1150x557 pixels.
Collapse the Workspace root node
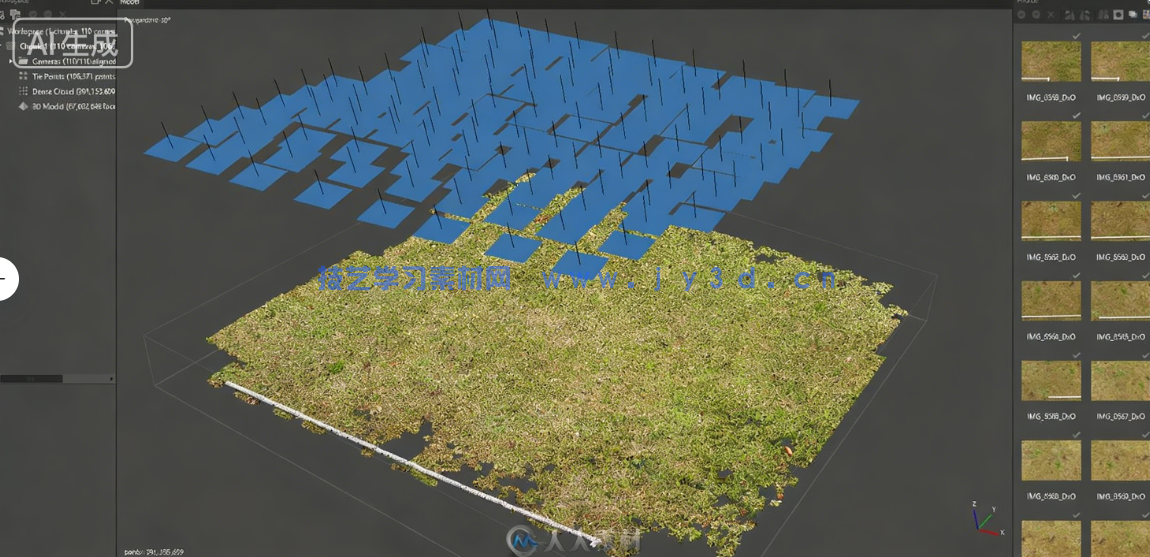pos(3,31)
